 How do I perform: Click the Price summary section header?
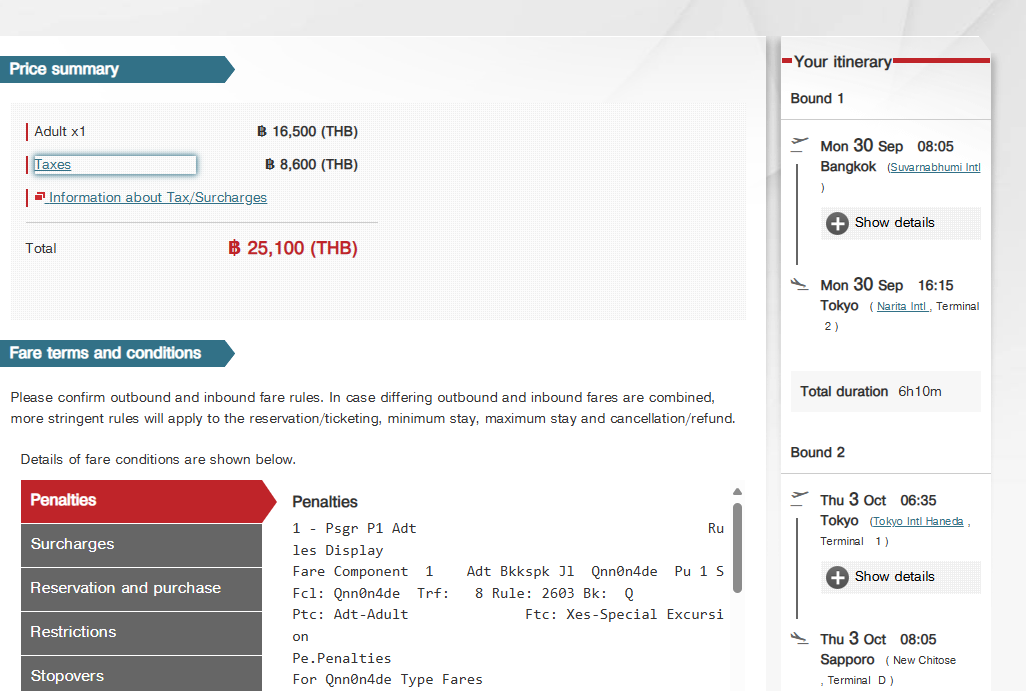[116, 69]
